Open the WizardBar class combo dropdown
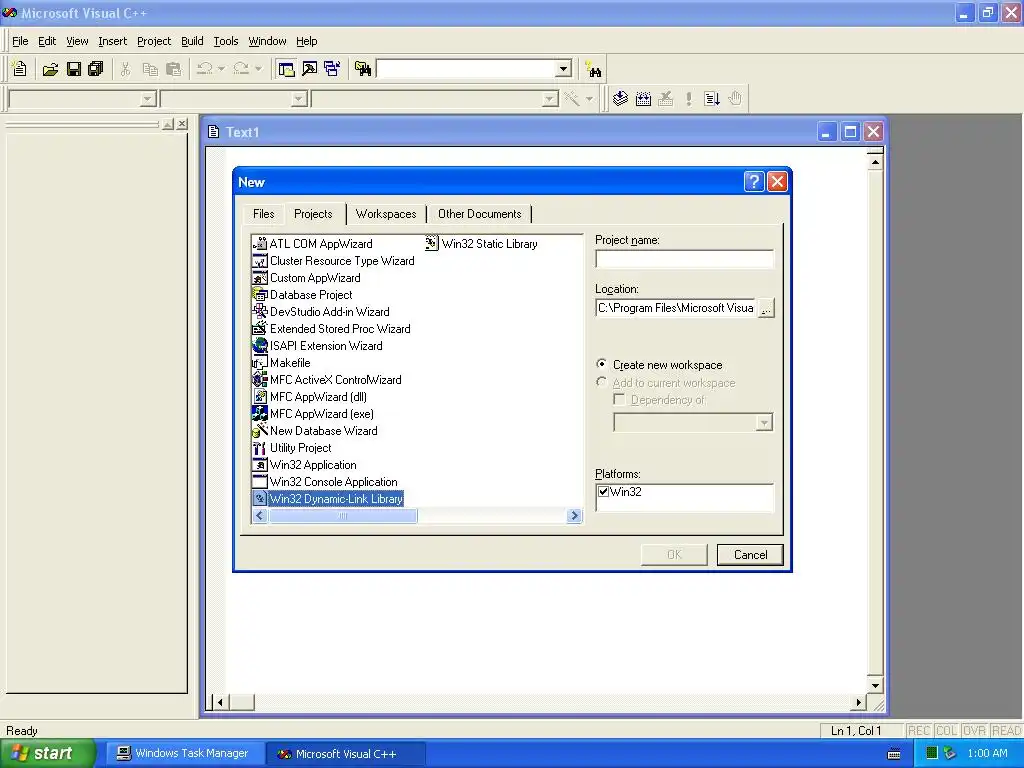Screen dimensions: 1024x768 point(148,99)
